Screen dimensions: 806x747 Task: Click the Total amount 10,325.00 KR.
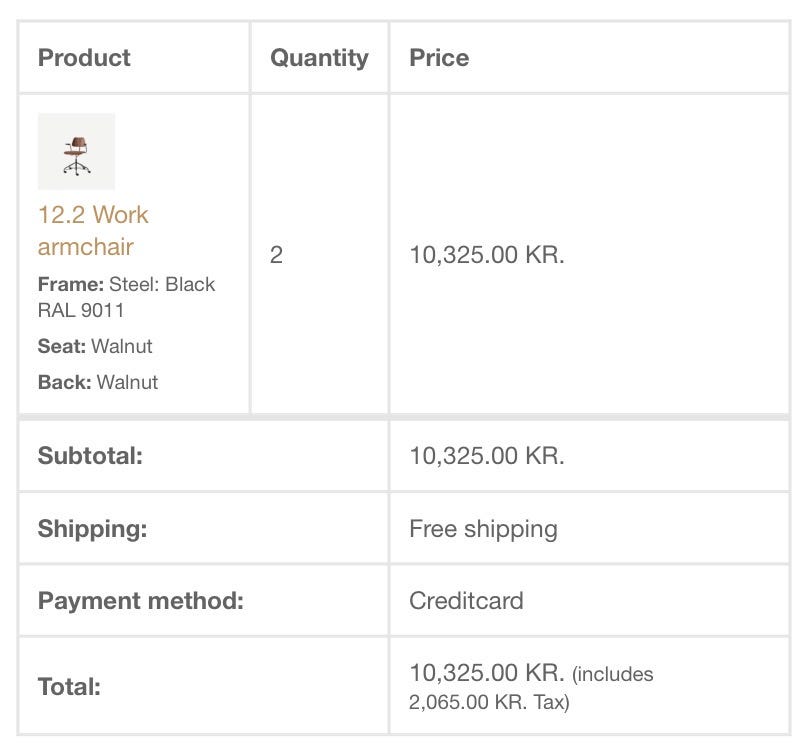487,672
